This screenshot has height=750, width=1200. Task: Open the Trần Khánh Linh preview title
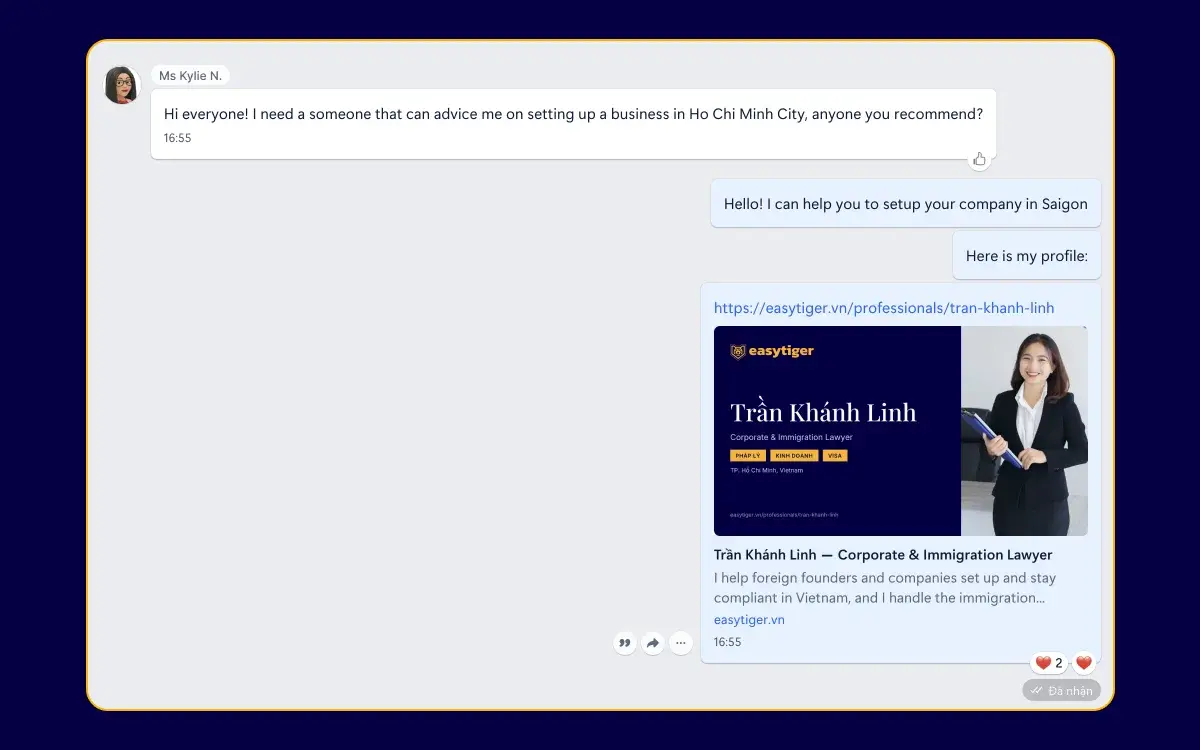(x=883, y=555)
